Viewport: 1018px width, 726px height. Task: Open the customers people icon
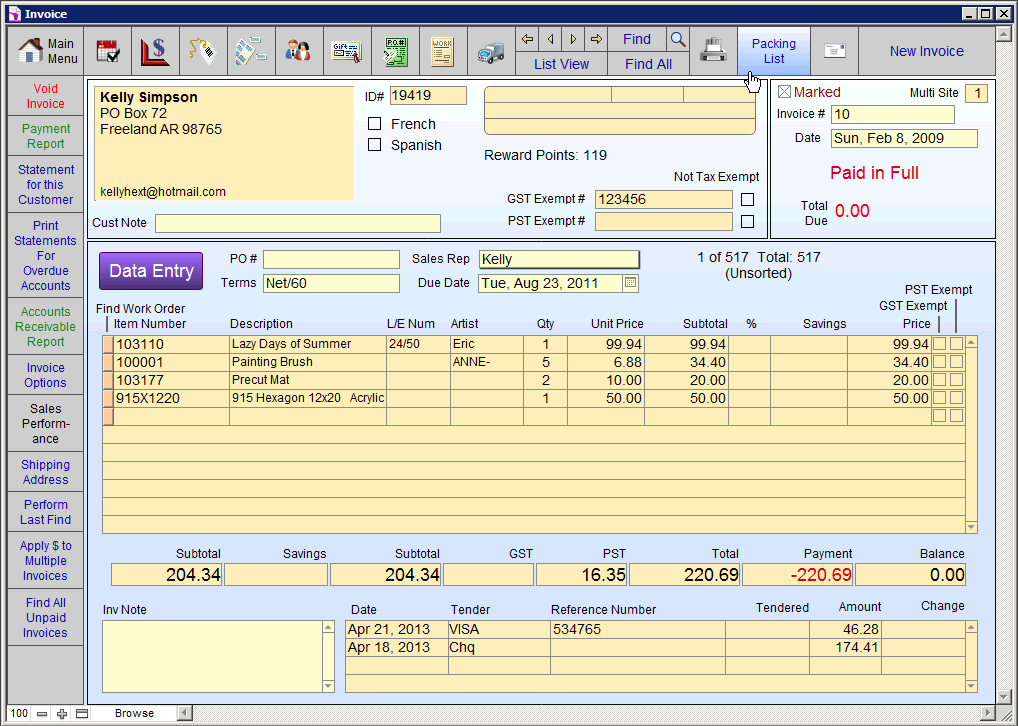tap(299, 51)
